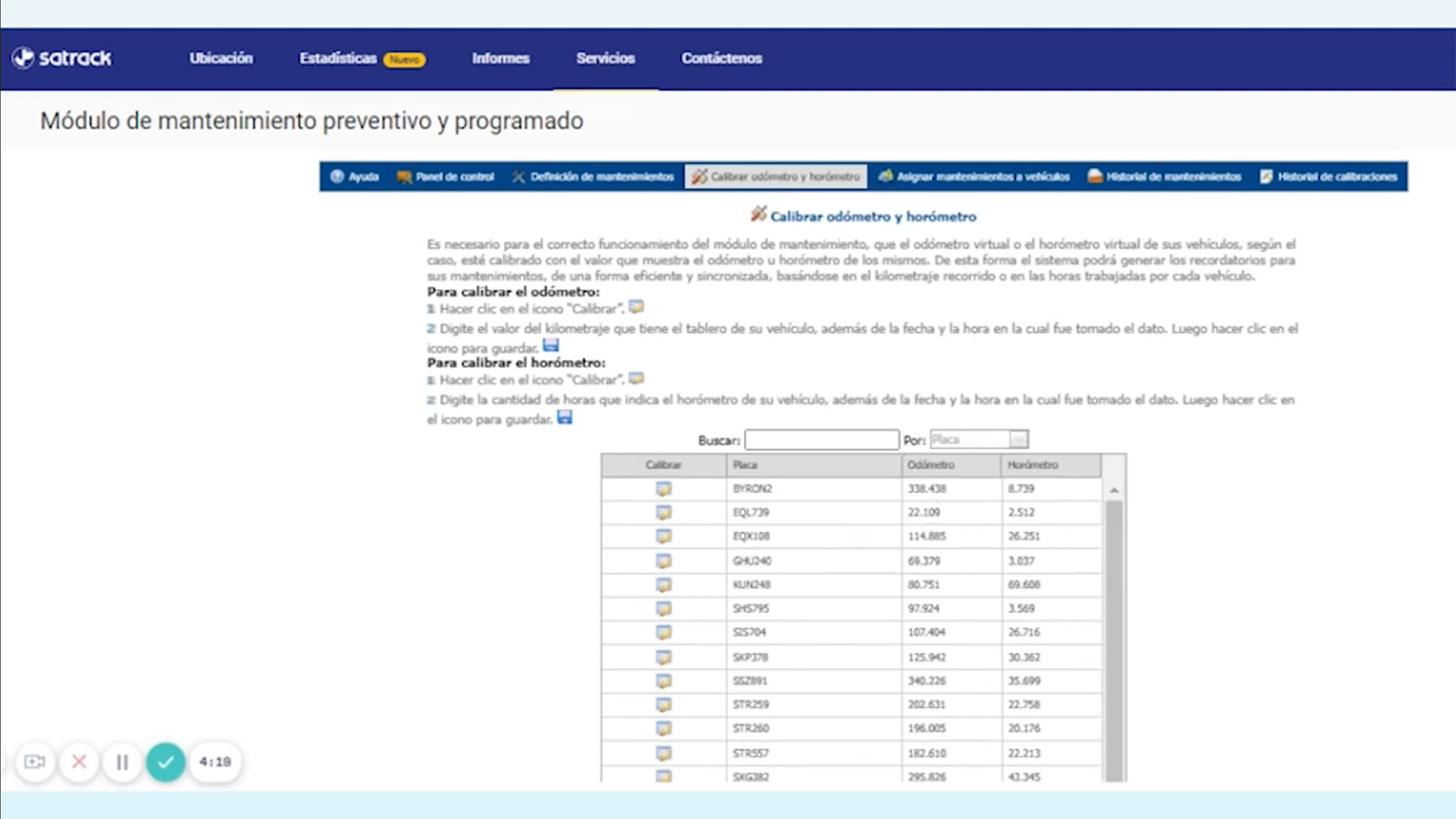Pause the screen recording

pyautogui.click(x=122, y=762)
